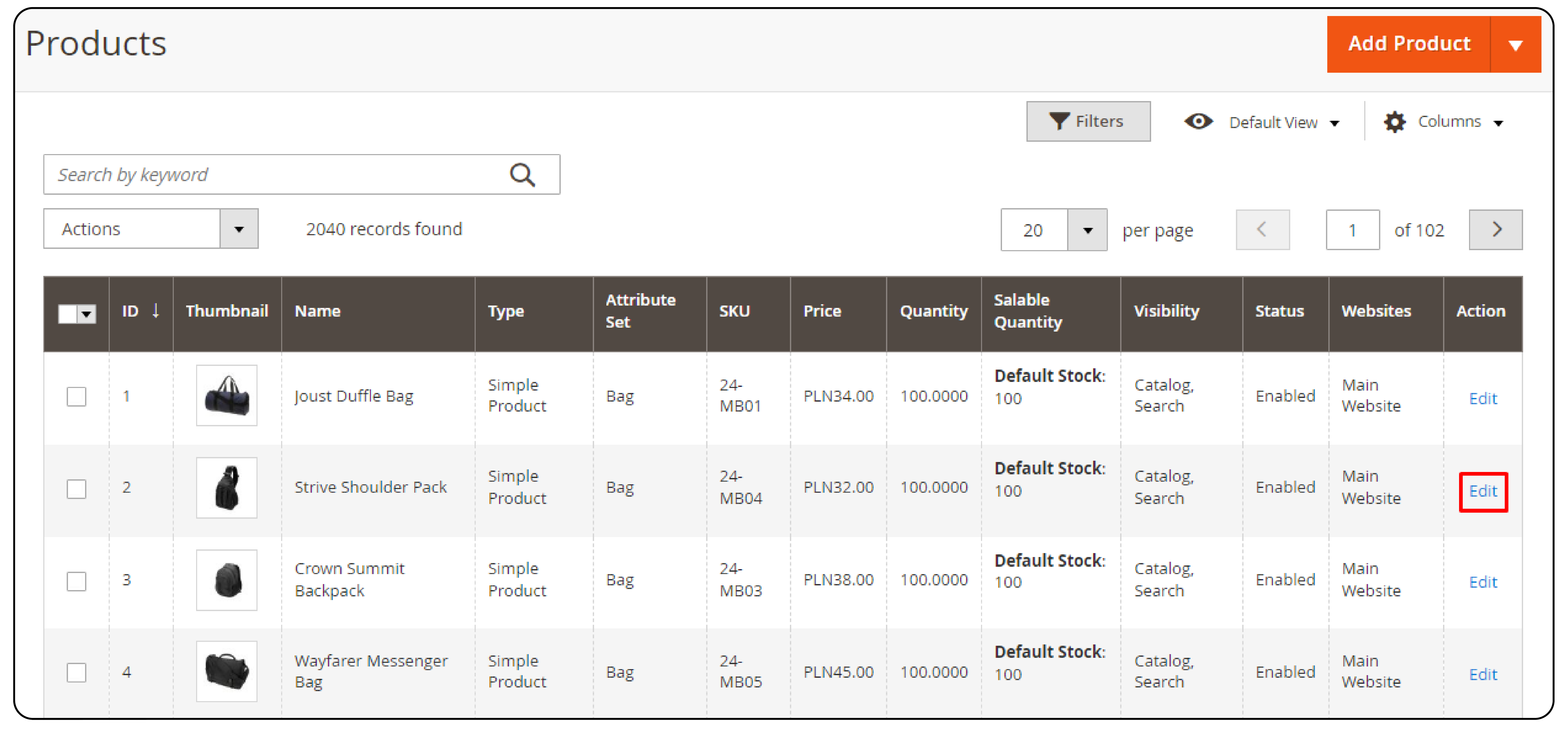Click the gear icon for Columns
Screen dimensions: 1568x730
click(1394, 122)
